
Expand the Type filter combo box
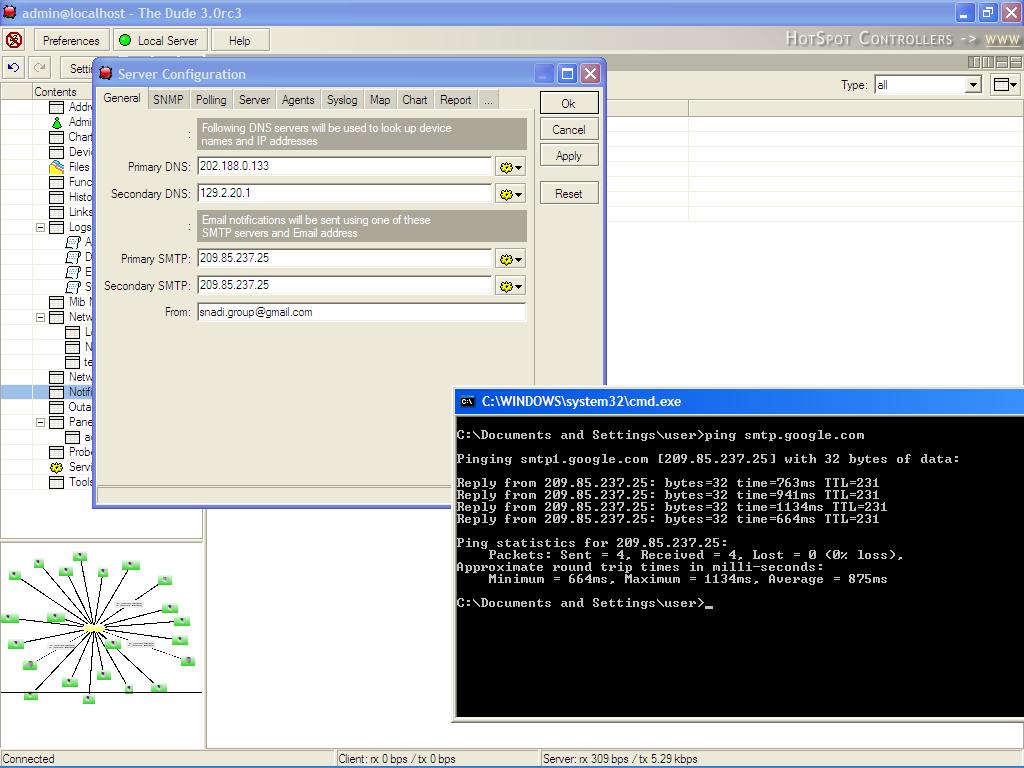pyautogui.click(x=972, y=85)
